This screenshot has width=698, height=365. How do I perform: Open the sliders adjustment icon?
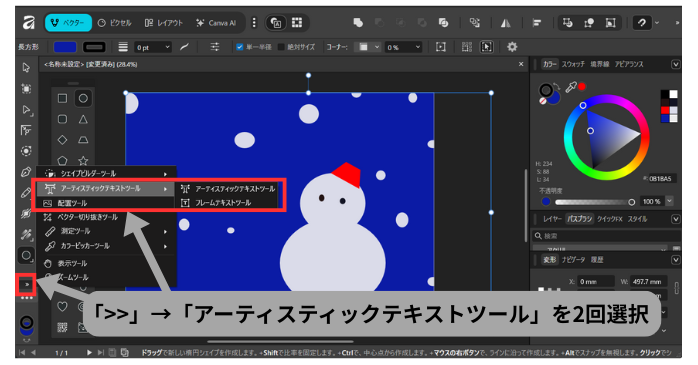(x=215, y=47)
